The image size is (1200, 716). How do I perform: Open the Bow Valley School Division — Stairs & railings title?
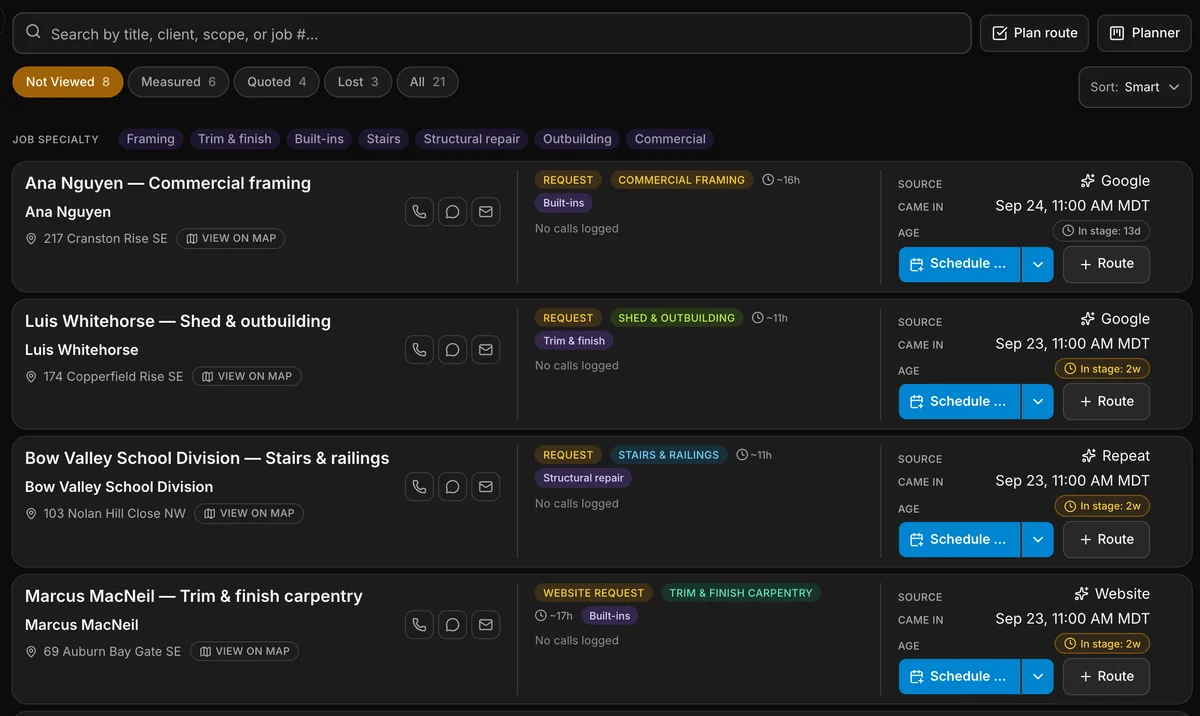coord(207,458)
